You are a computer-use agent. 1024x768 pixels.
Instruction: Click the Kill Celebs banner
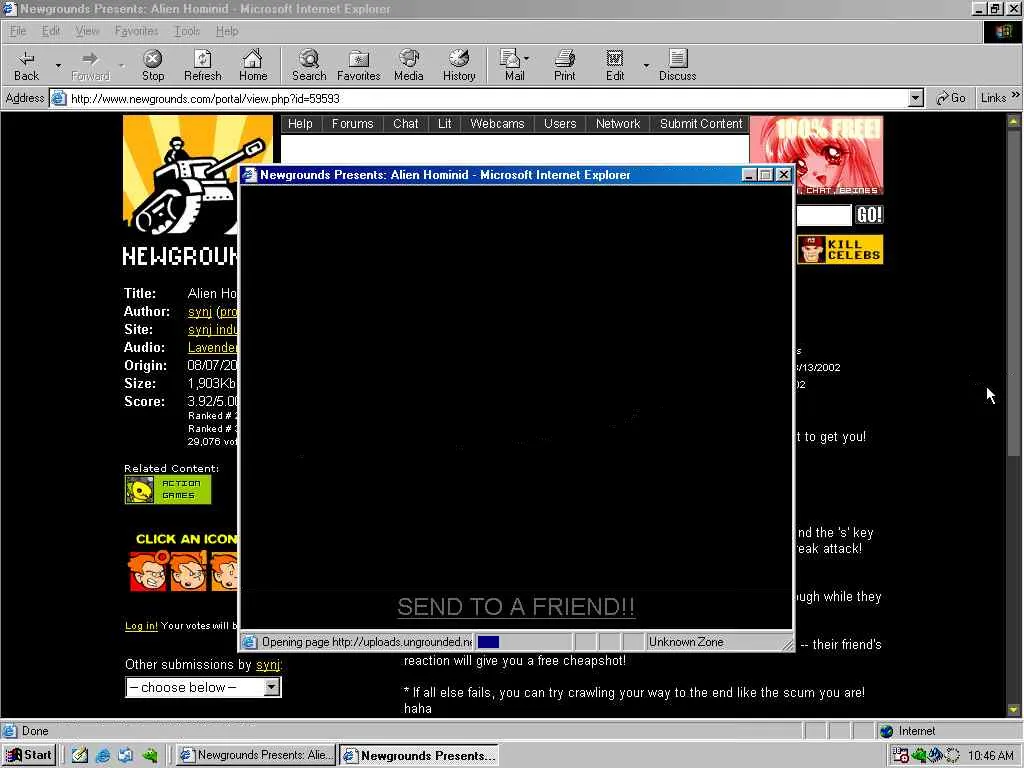(840, 249)
